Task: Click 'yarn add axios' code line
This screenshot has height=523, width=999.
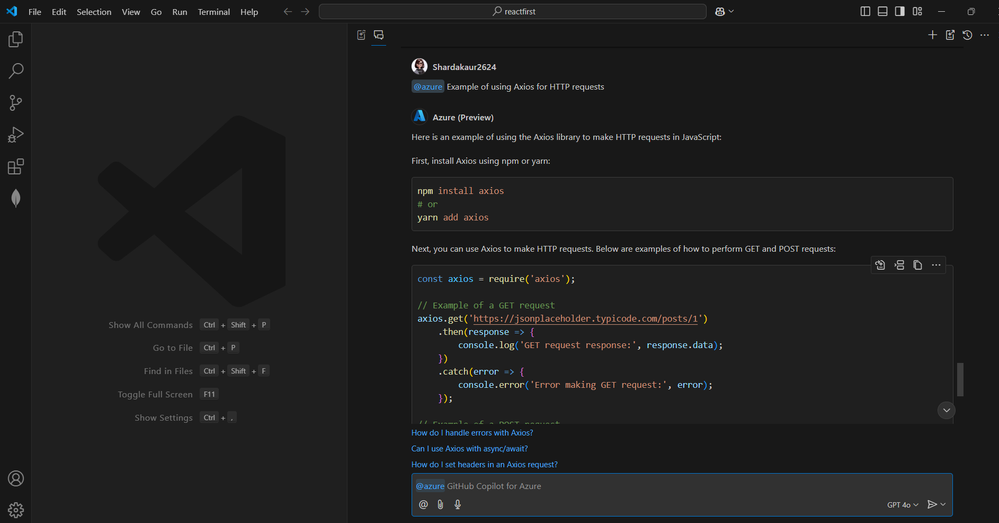Action: tap(453, 217)
